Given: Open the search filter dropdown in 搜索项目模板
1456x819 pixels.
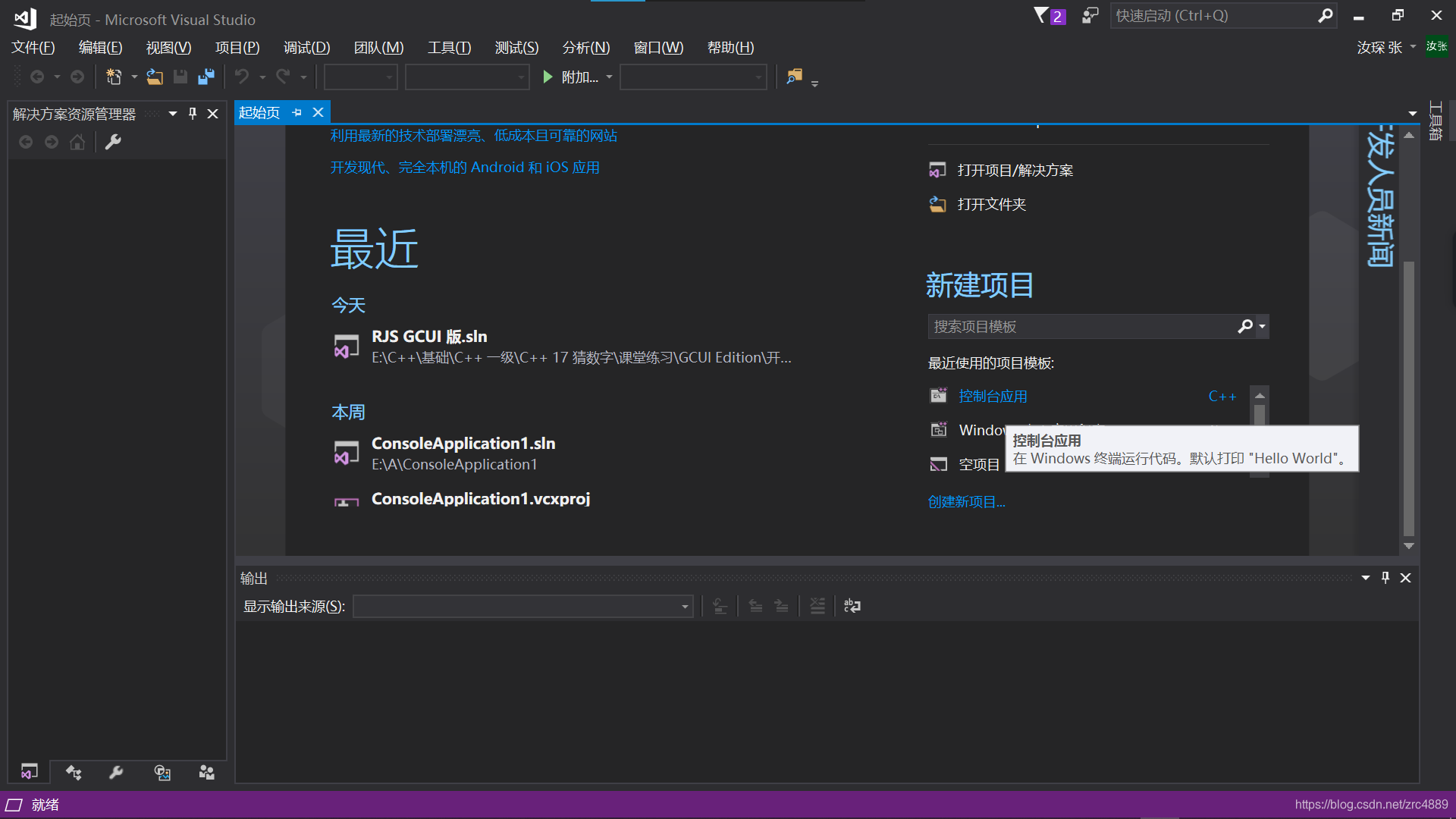Looking at the screenshot, I should pos(1261,326).
